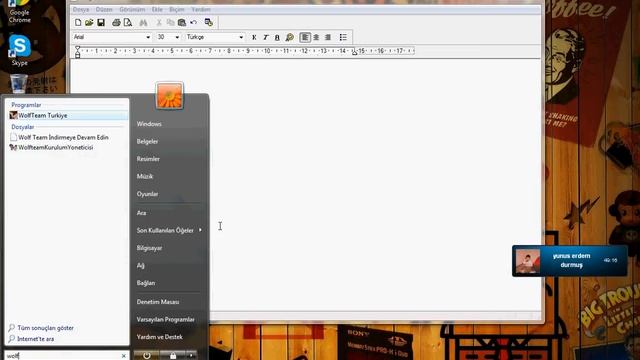
Task: Open the Dosya menu
Action: tap(81, 9)
